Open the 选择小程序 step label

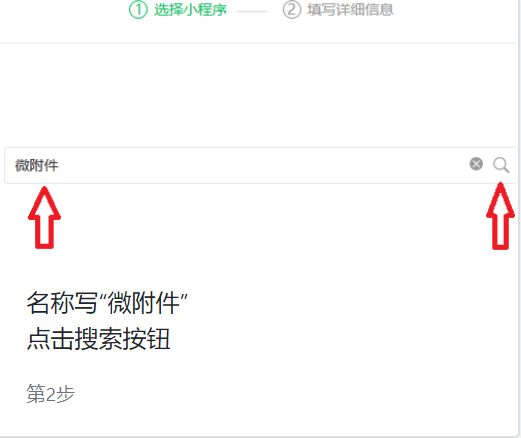click(x=190, y=10)
